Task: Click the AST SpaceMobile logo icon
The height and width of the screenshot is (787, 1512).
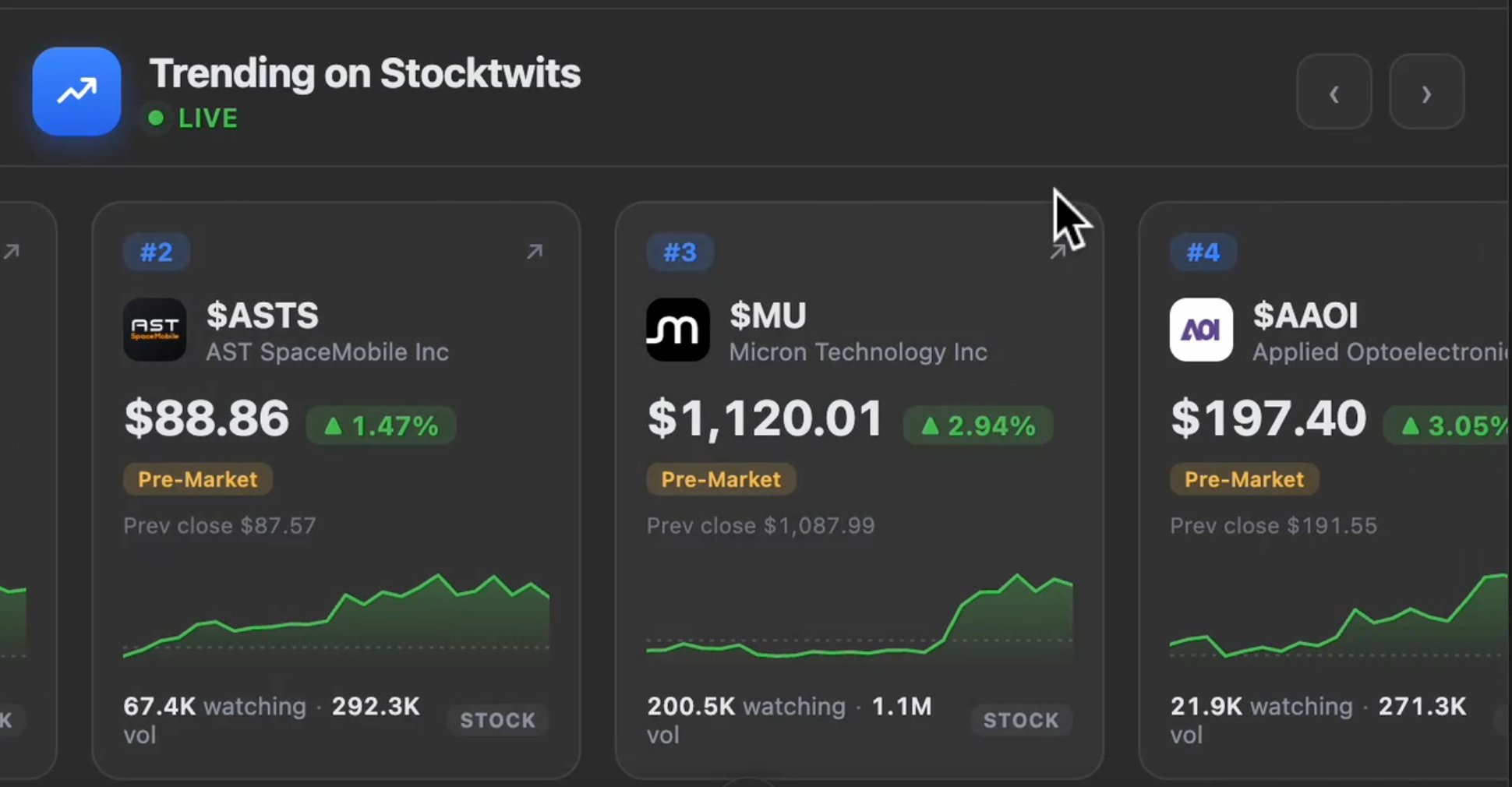Action: coord(154,330)
